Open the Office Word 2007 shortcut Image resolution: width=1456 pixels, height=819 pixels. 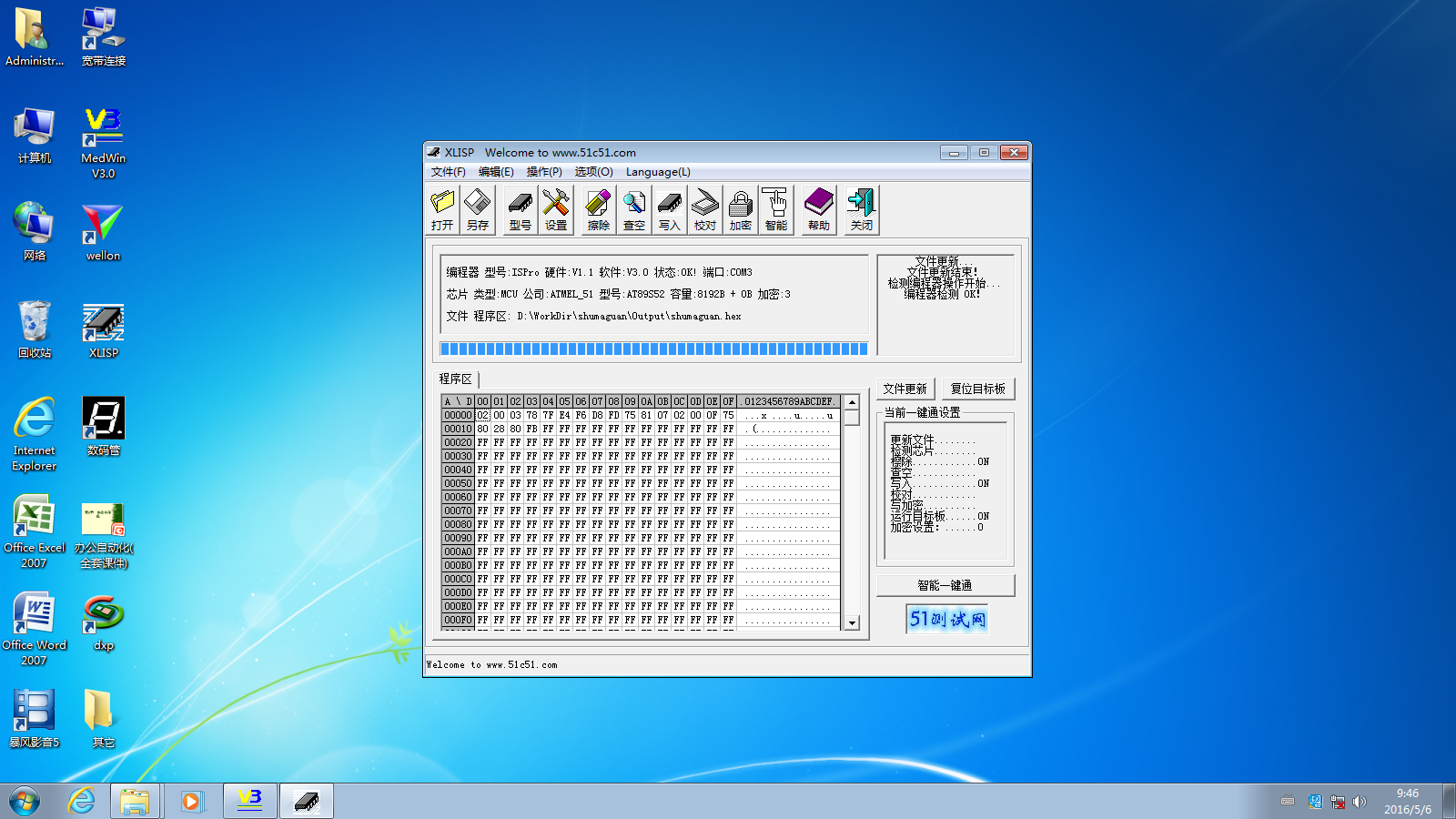(34, 630)
